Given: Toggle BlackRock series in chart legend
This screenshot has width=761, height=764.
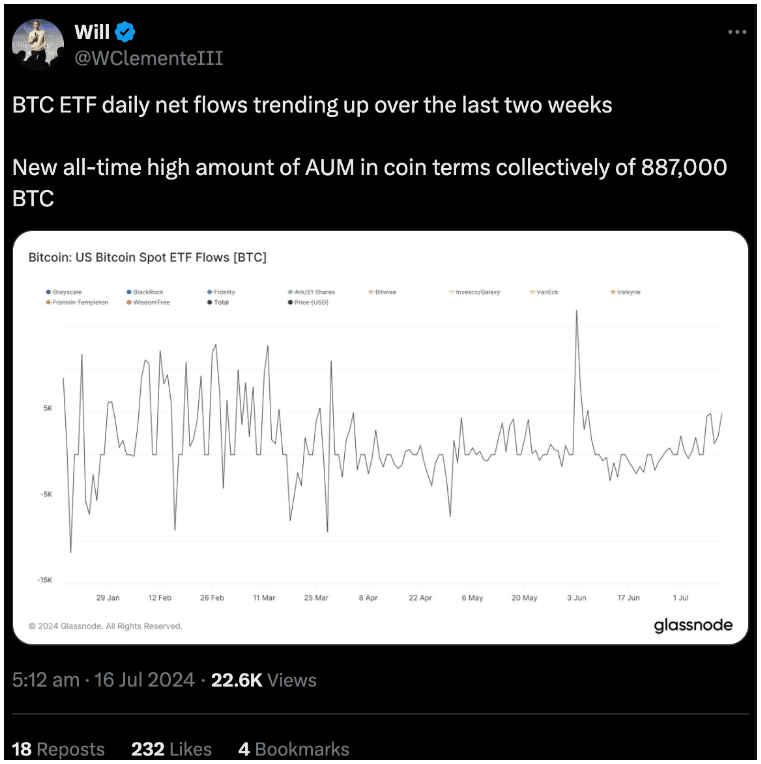Looking at the screenshot, I should point(145,292).
